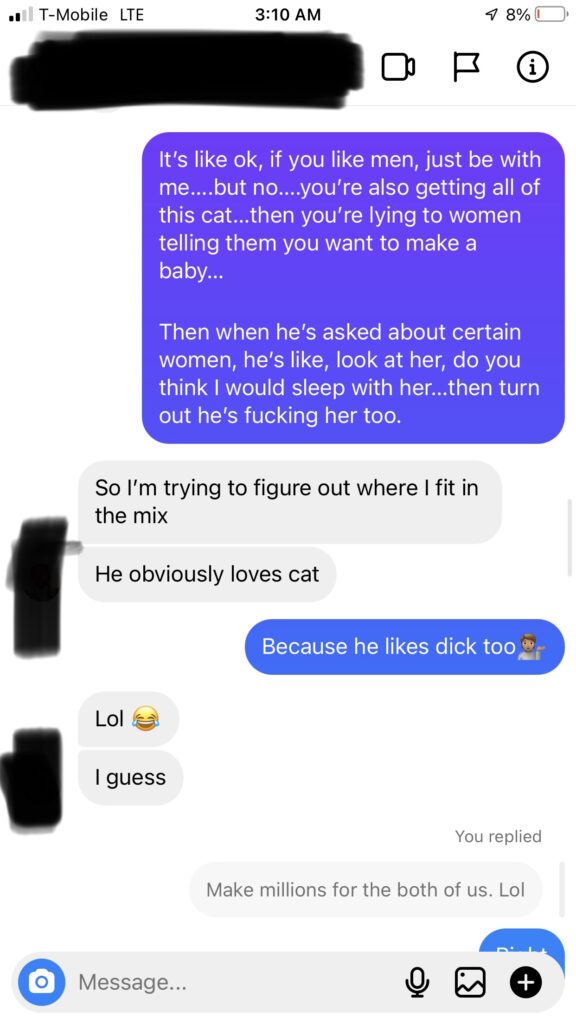Tap the blue 'Because he likes dick too' bubble
Image resolution: width=576 pixels, height=1024 pixels.
404,647
